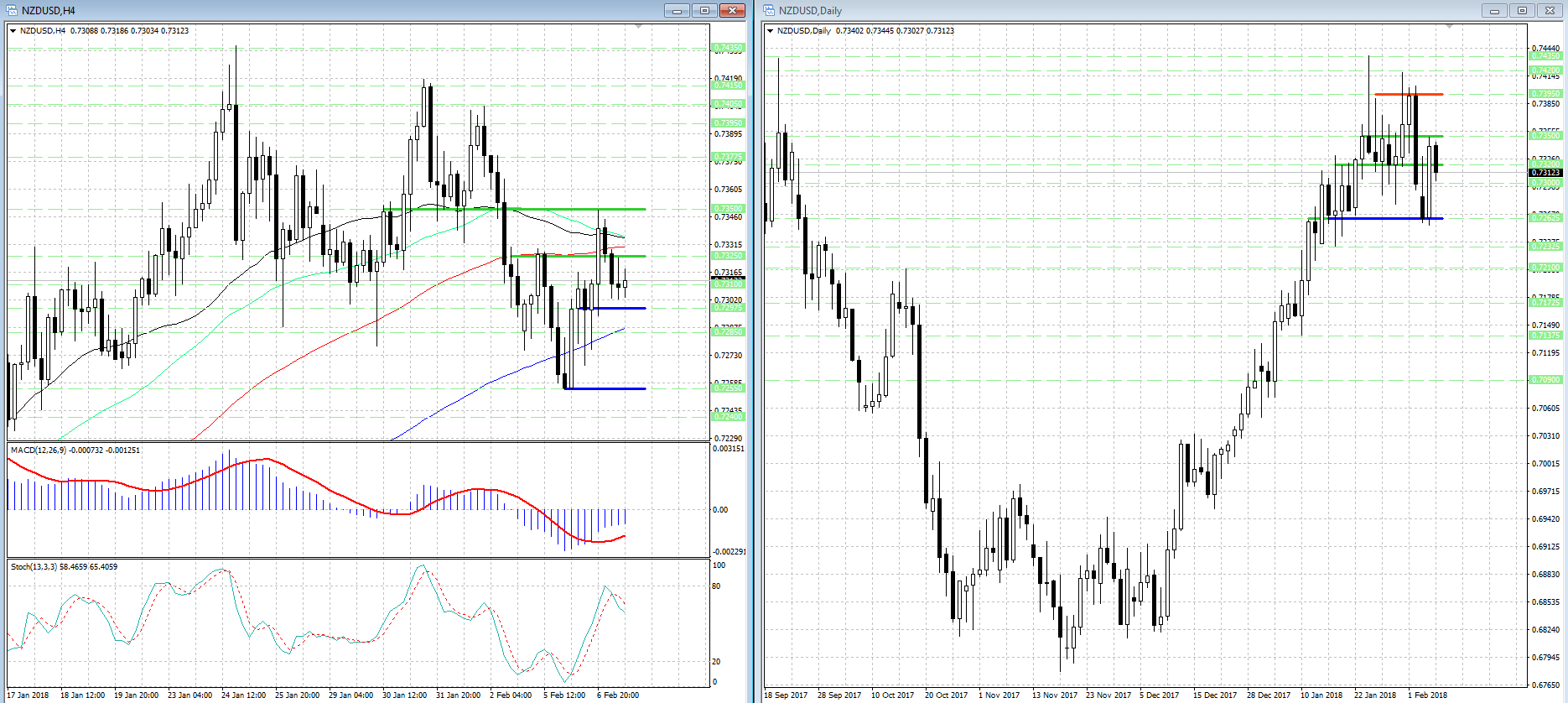
Task: Click the MACD(12,26,9) indicator label
Action: 39,450
